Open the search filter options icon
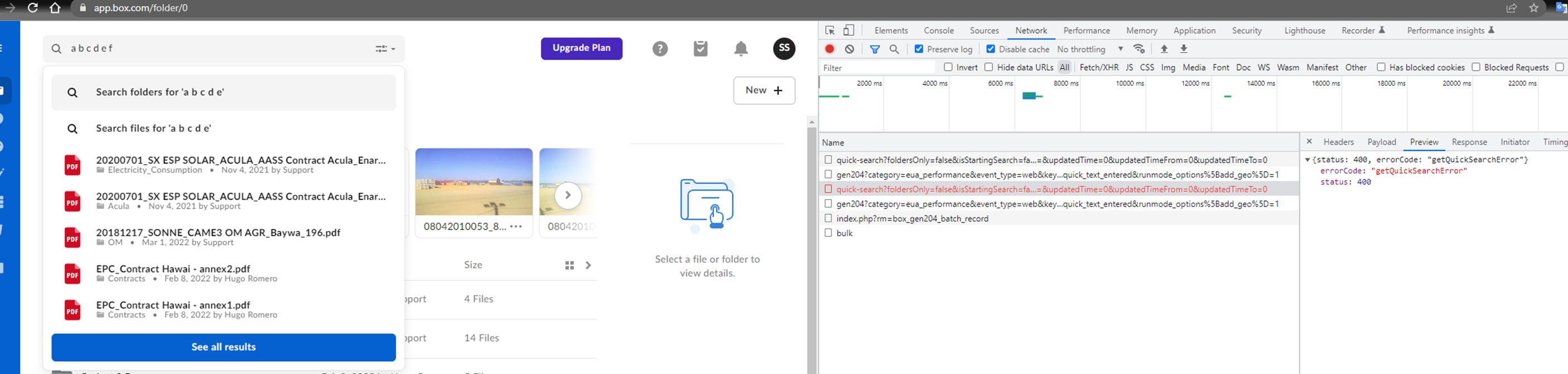The height and width of the screenshot is (374, 1568). click(x=385, y=48)
